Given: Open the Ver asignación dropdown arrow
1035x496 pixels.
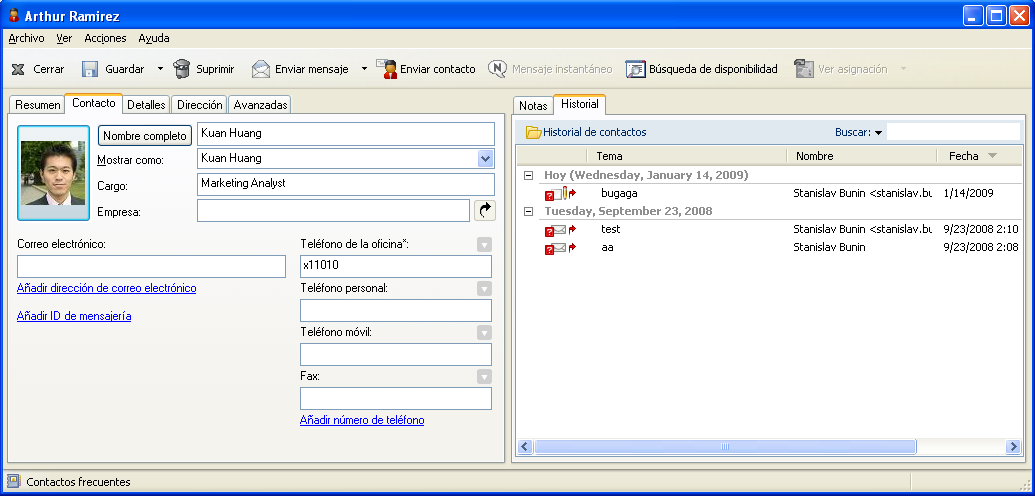Looking at the screenshot, I should pyautogui.click(x=904, y=69).
